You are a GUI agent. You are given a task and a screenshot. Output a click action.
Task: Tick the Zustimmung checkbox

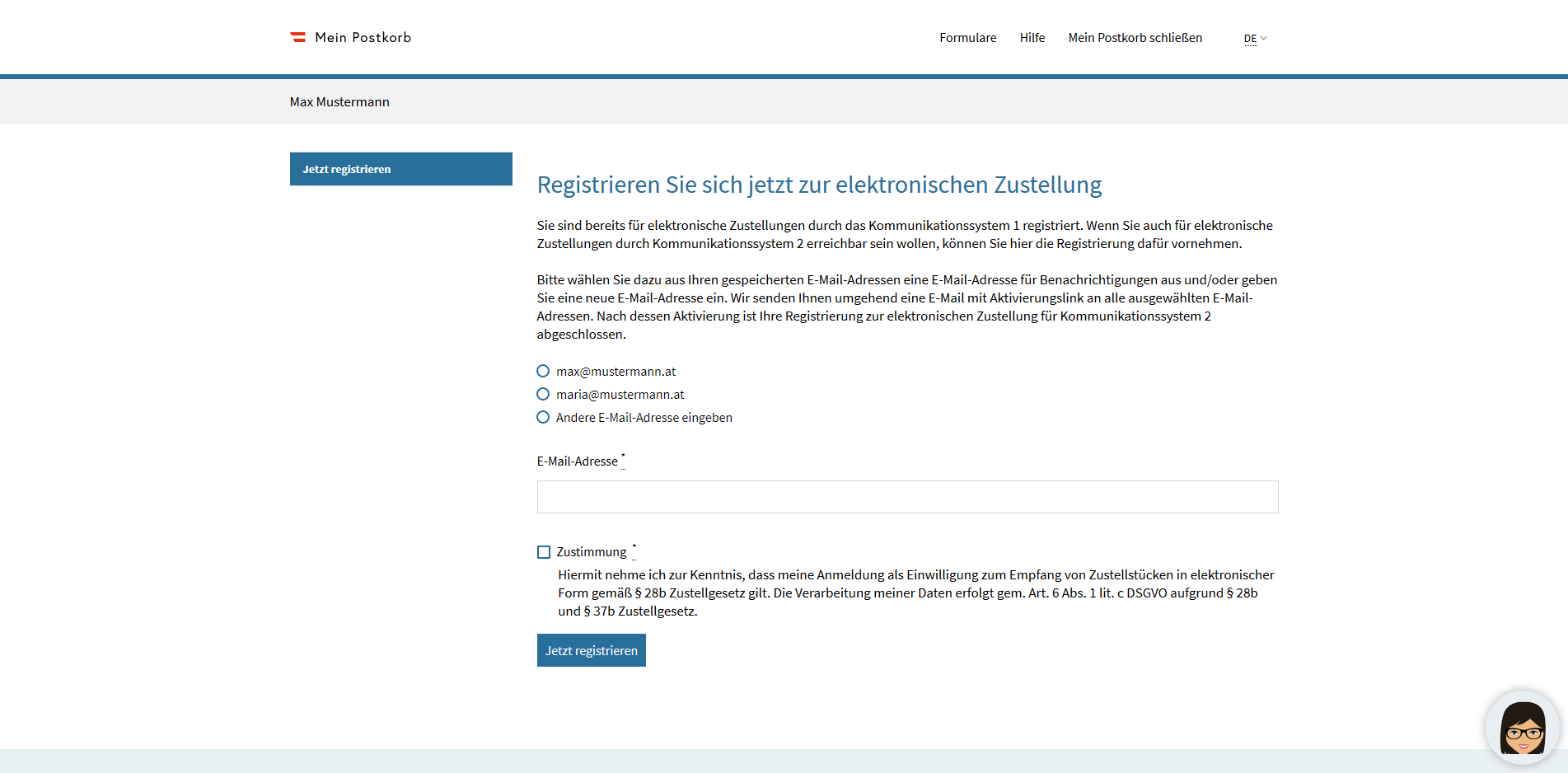[544, 552]
